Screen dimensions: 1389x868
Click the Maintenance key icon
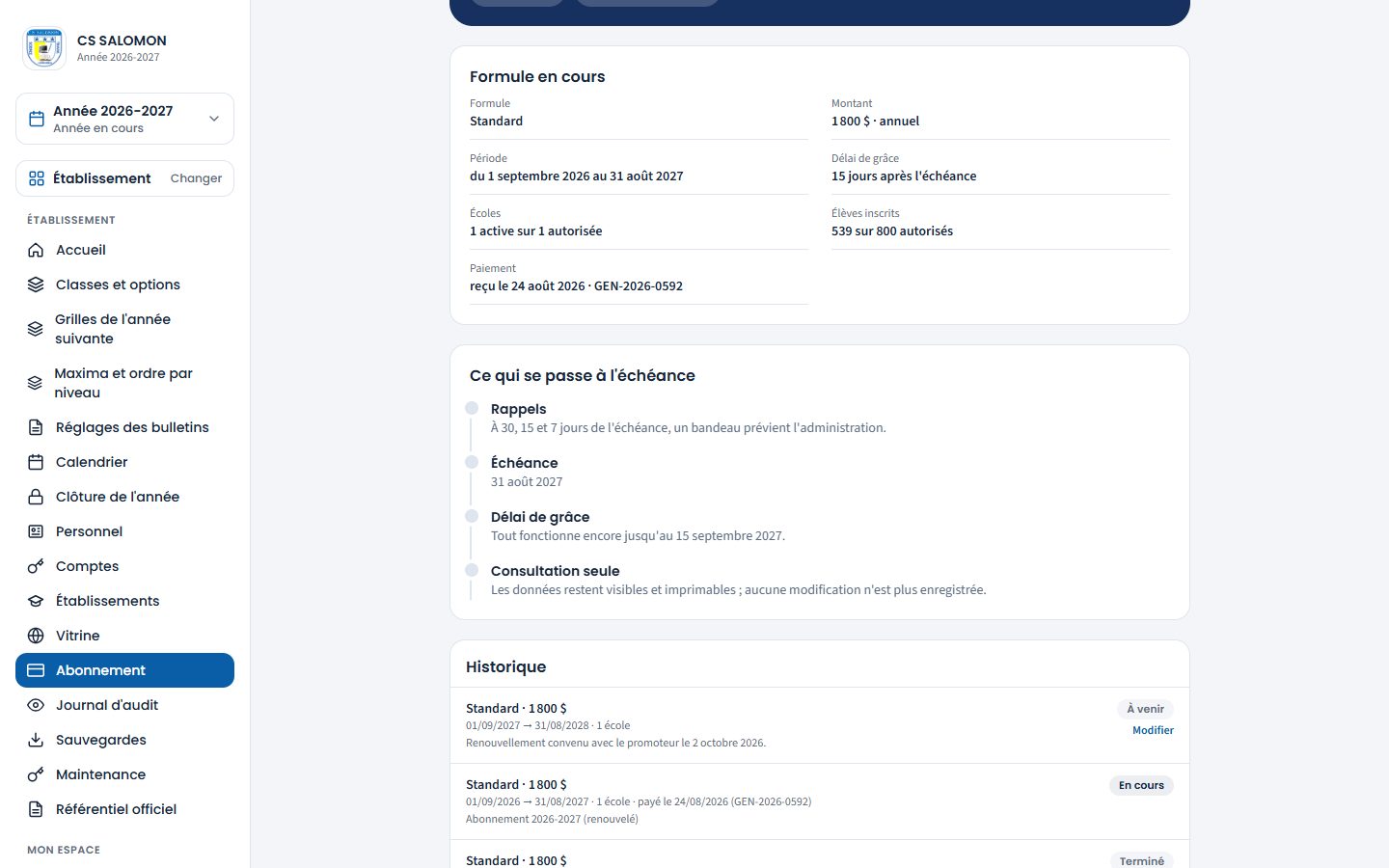(36, 774)
